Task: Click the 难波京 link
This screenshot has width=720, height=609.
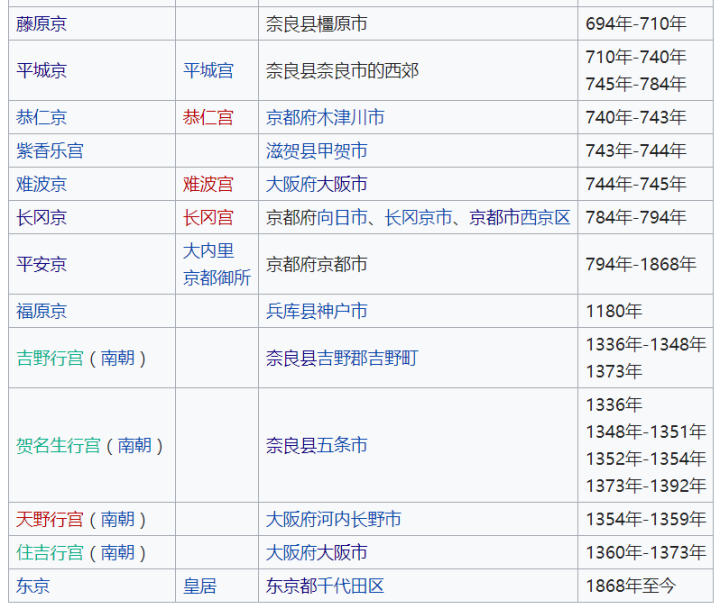Action: 42,185
